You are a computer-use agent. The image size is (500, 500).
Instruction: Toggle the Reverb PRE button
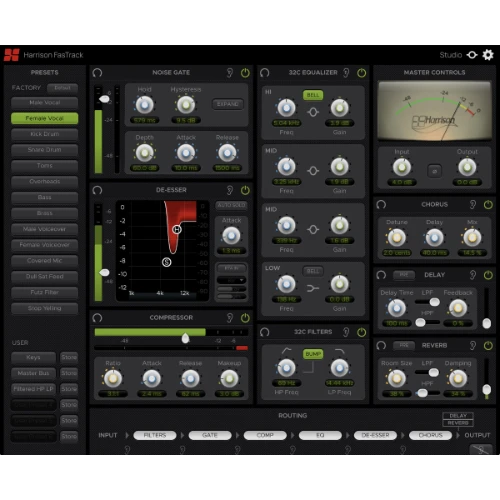(404, 346)
